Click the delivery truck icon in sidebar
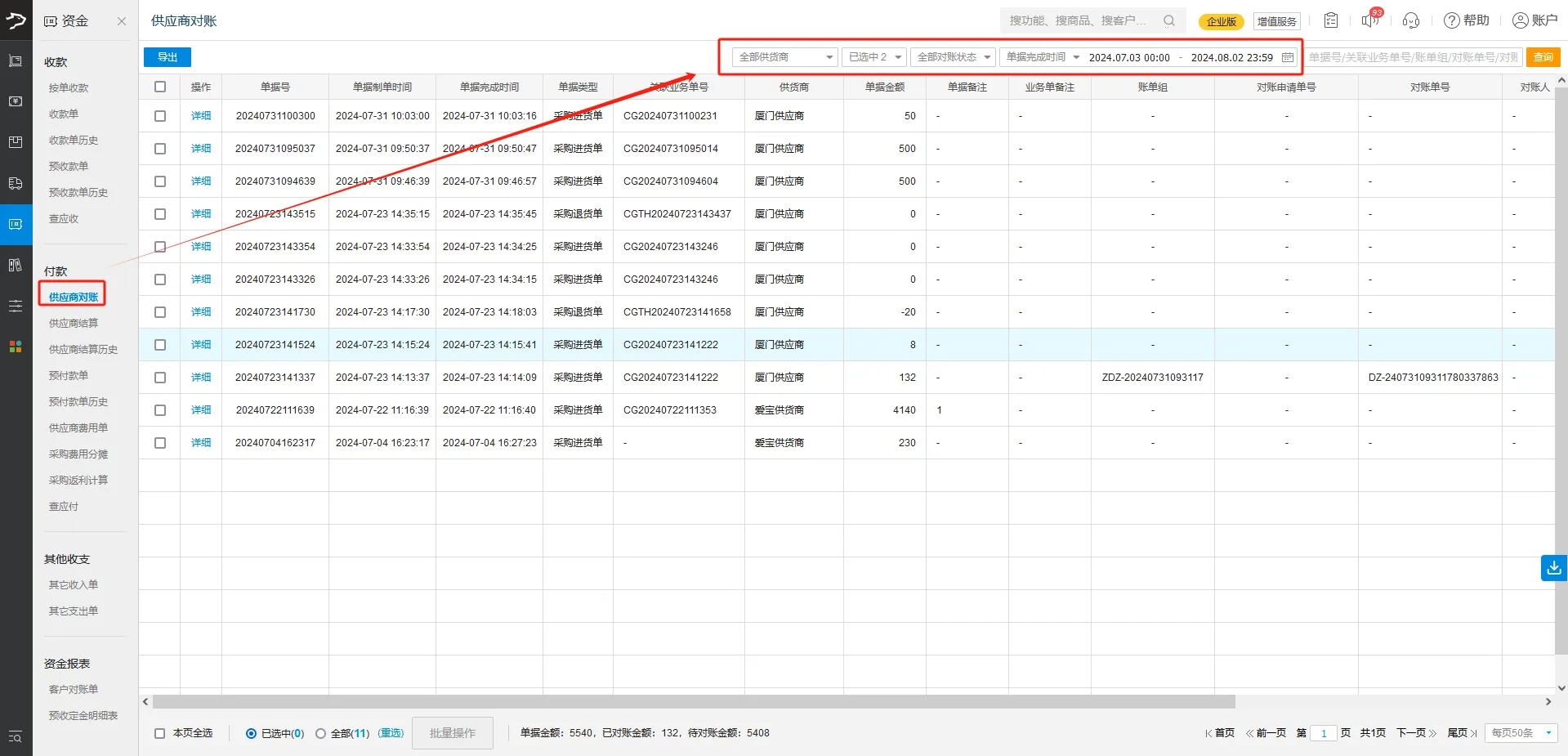Image resolution: width=1568 pixels, height=756 pixels. tap(16, 183)
